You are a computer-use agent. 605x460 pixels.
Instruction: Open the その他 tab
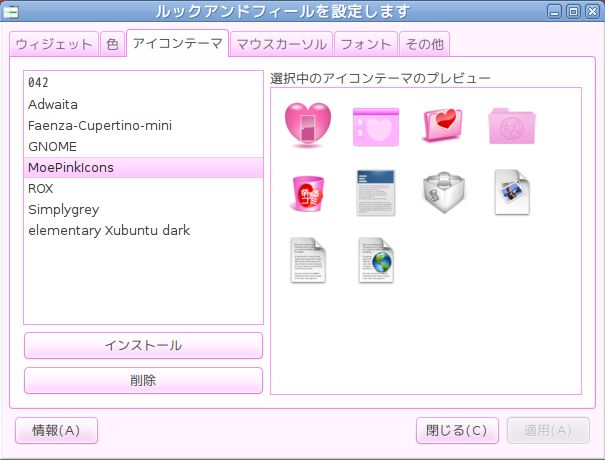[x=424, y=44]
